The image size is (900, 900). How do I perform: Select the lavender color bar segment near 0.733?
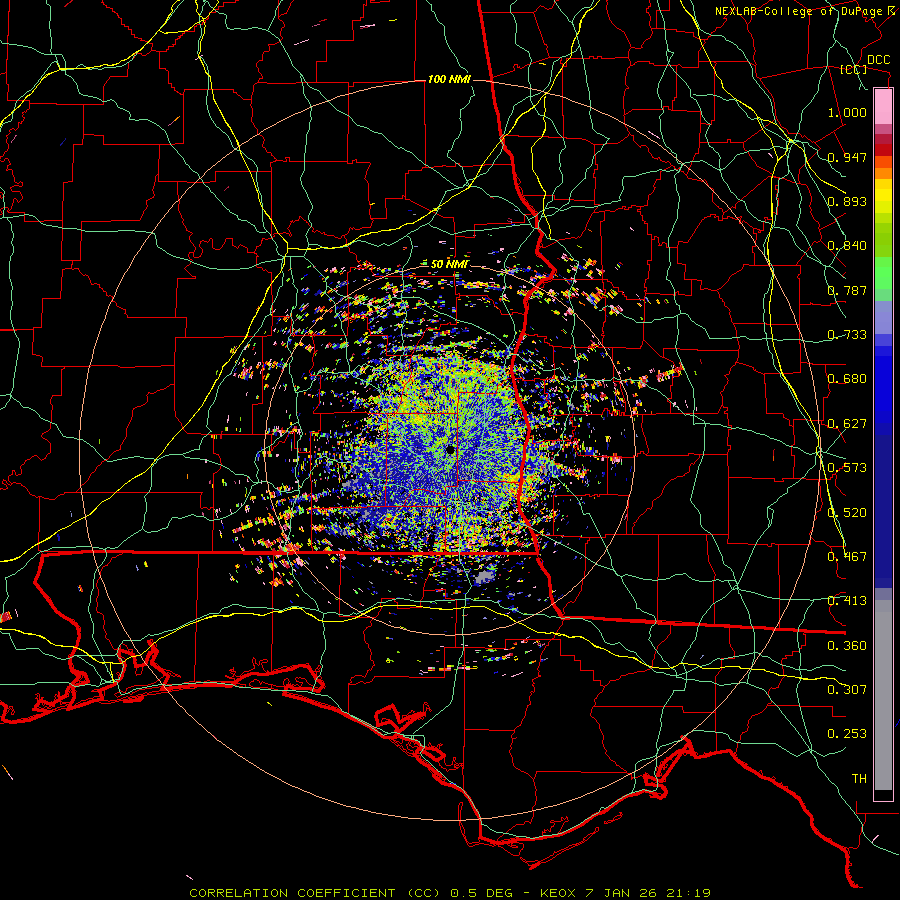point(883,317)
